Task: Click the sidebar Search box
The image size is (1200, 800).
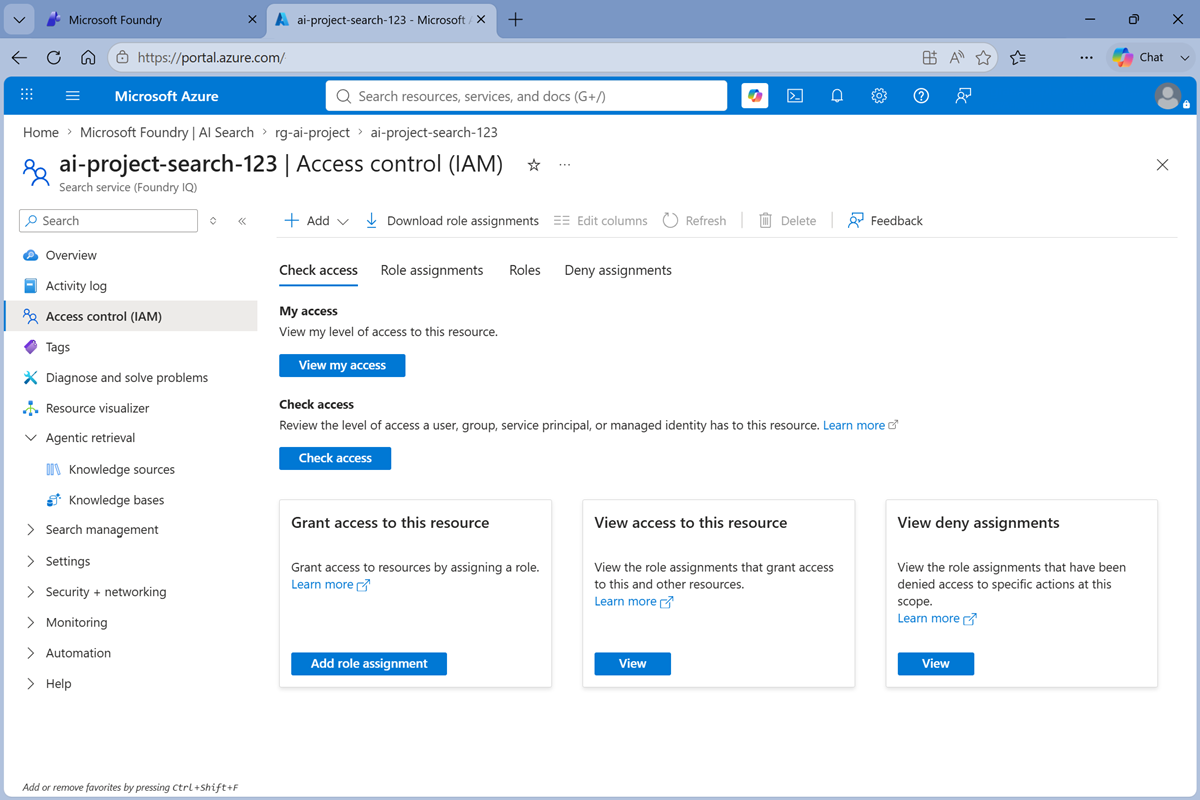Action: (109, 221)
